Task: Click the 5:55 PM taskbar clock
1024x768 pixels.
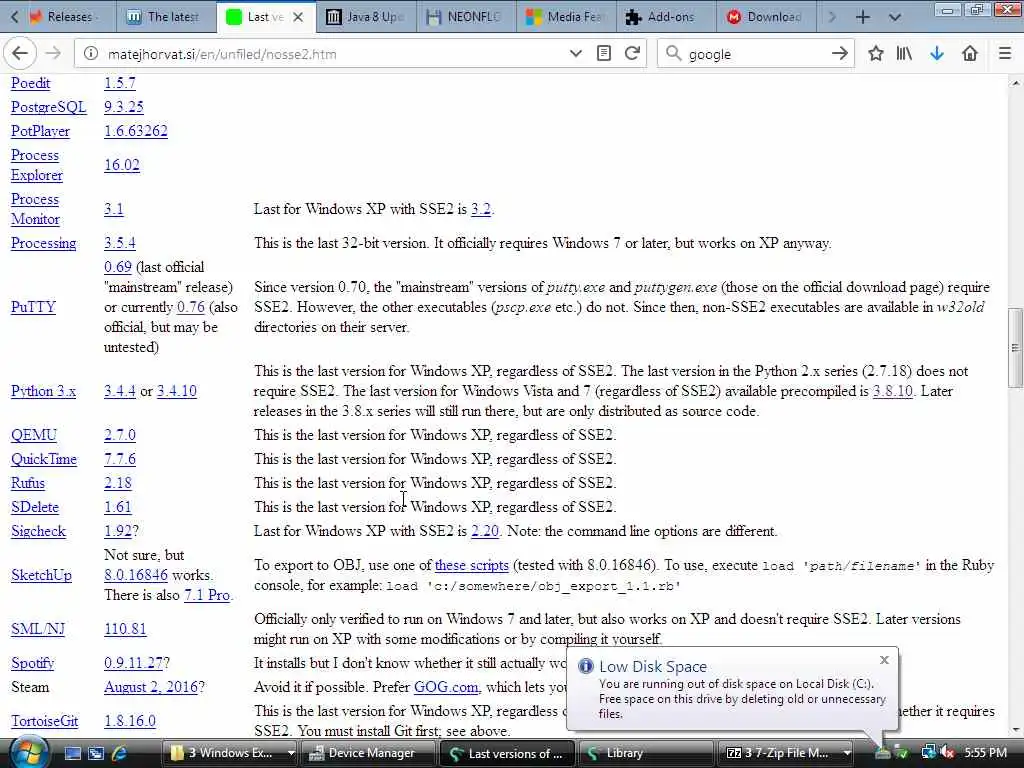Action: [x=985, y=753]
